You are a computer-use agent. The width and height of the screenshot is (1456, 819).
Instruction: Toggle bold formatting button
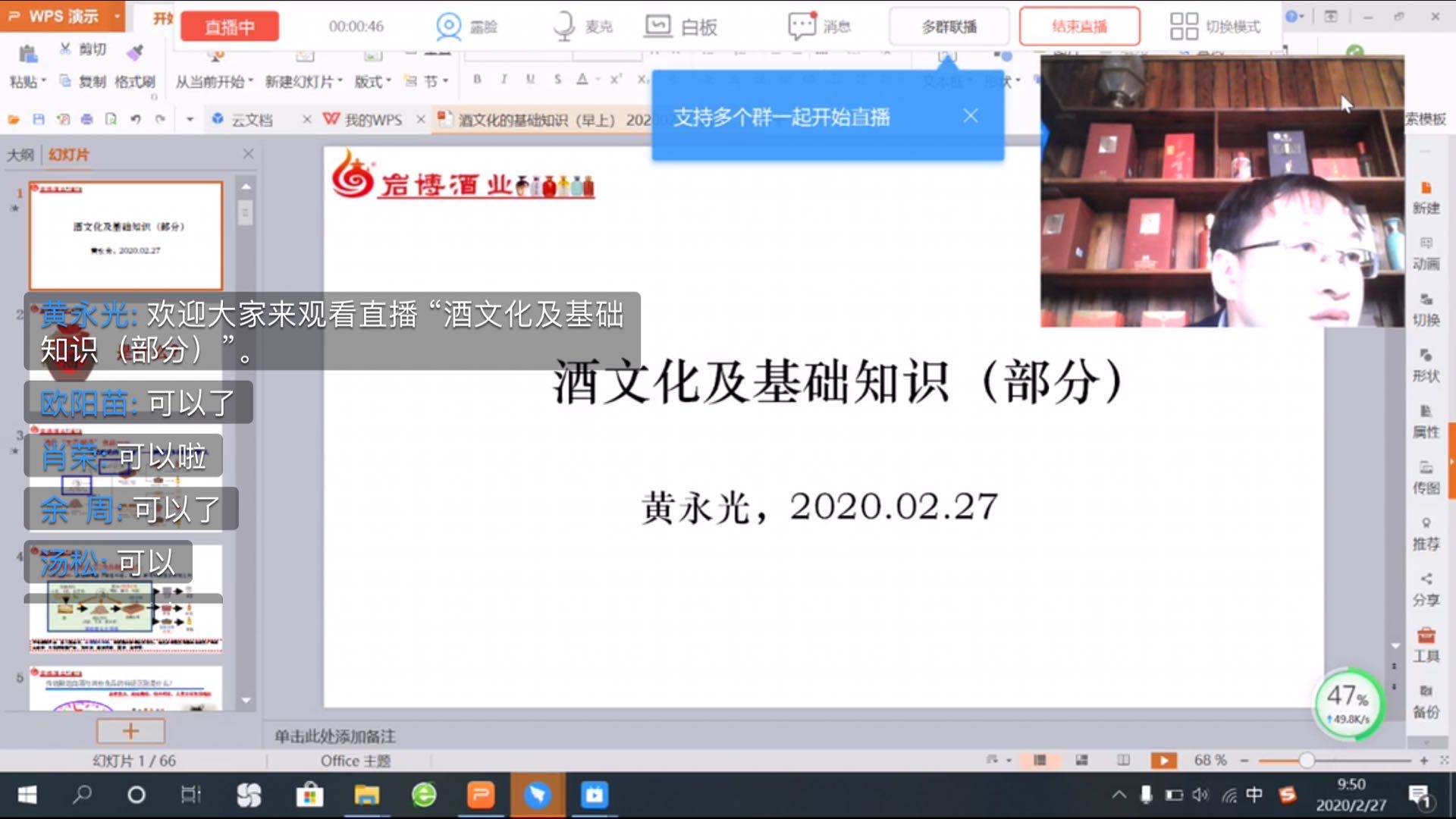(477, 79)
